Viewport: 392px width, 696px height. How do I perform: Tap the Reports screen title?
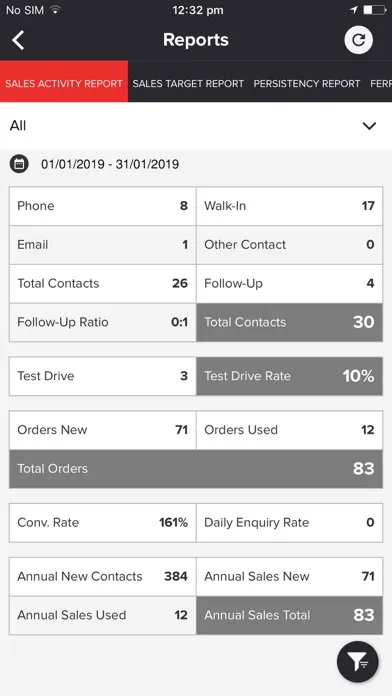tap(196, 40)
